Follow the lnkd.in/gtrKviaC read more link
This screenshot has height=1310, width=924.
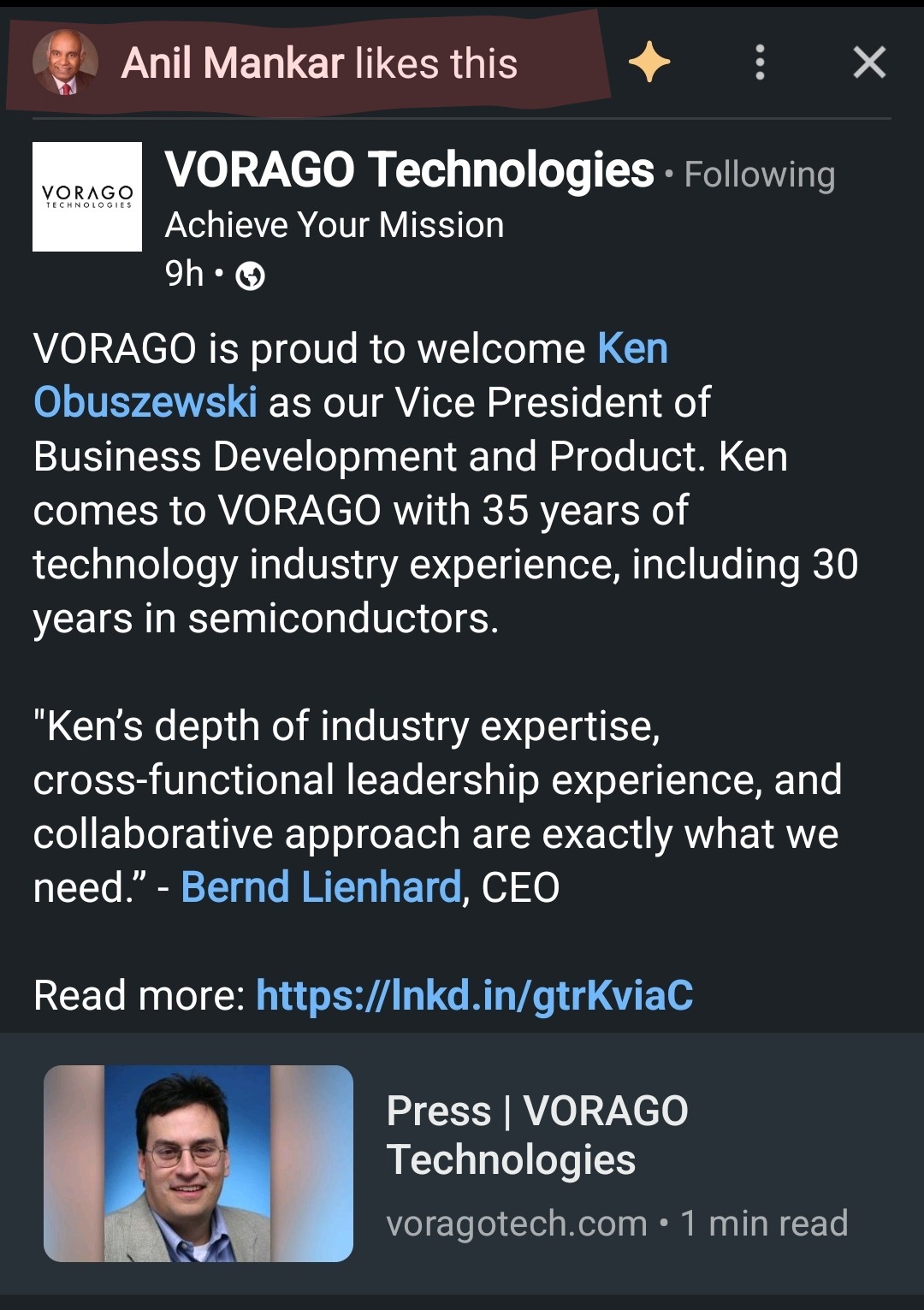coord(474,995)
